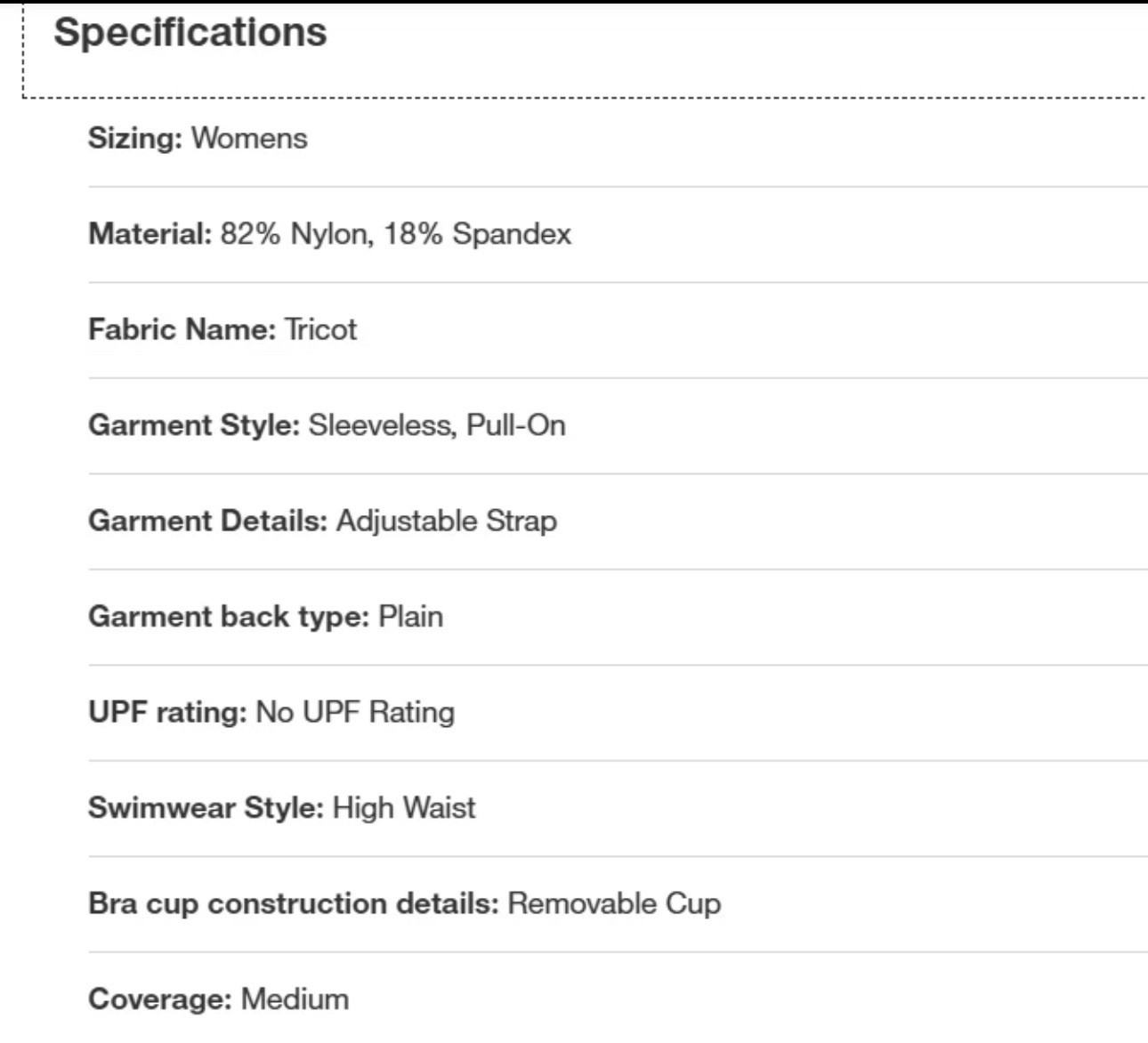Select the Womens sizing value
This screenshot has width=1148, height=1043.
(249, 139)
